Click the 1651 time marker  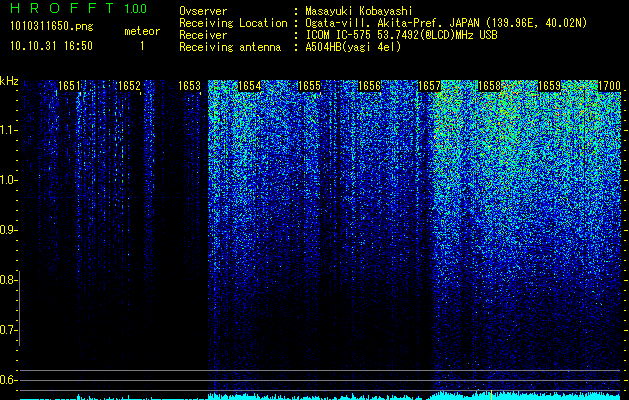[69, 86]
